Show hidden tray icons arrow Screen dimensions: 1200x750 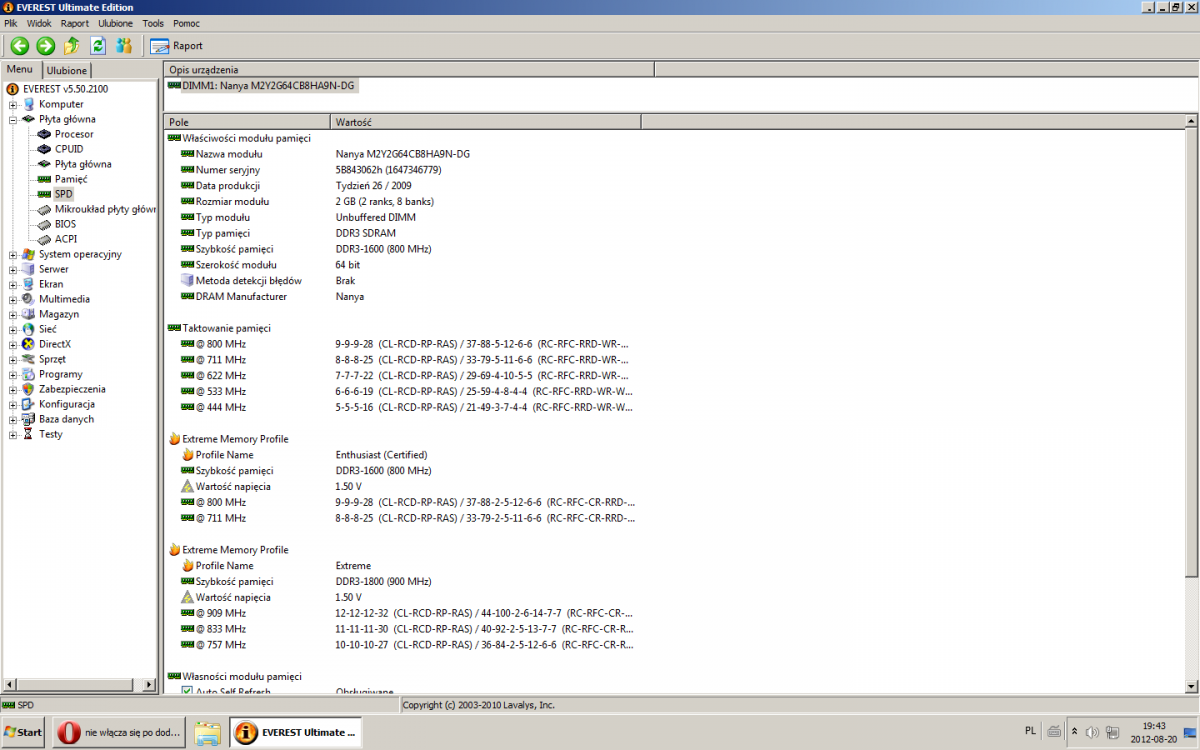1074,731
